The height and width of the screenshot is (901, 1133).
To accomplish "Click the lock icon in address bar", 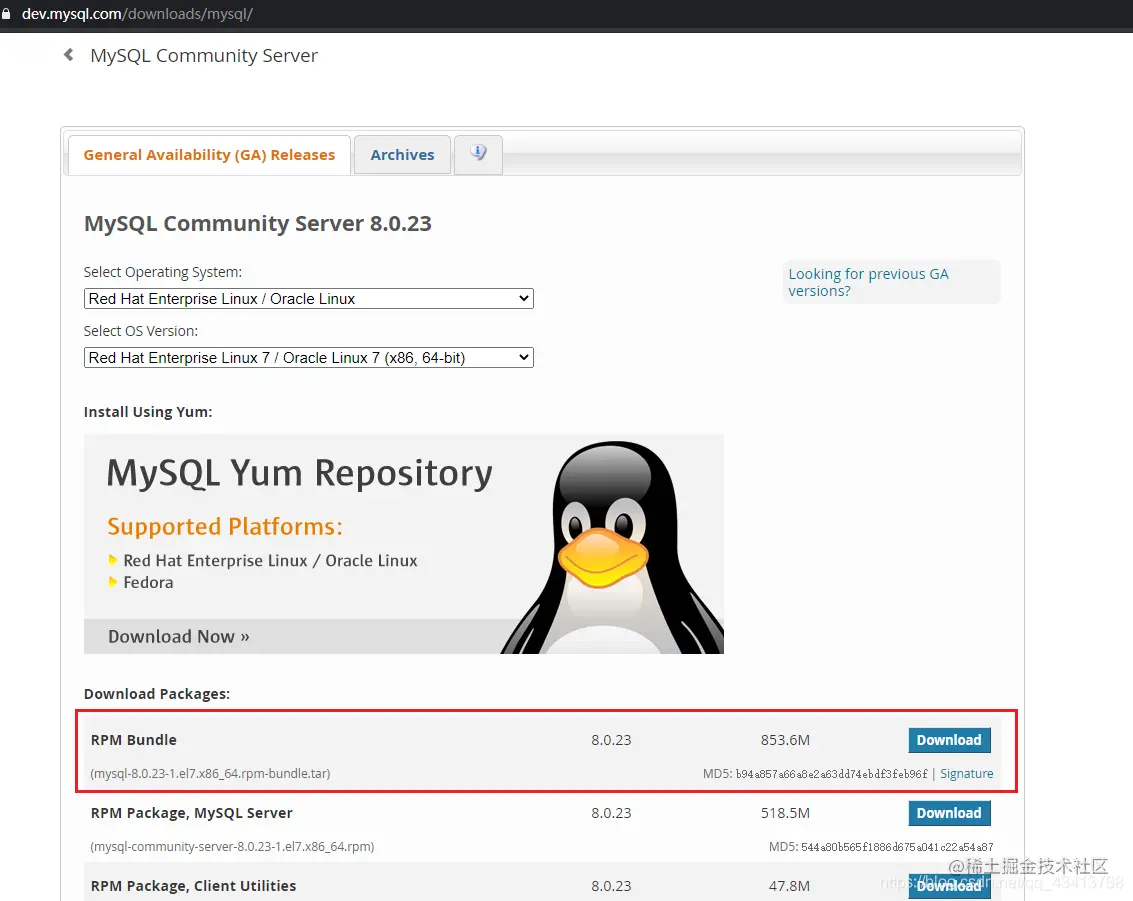I will coord(6,14).
